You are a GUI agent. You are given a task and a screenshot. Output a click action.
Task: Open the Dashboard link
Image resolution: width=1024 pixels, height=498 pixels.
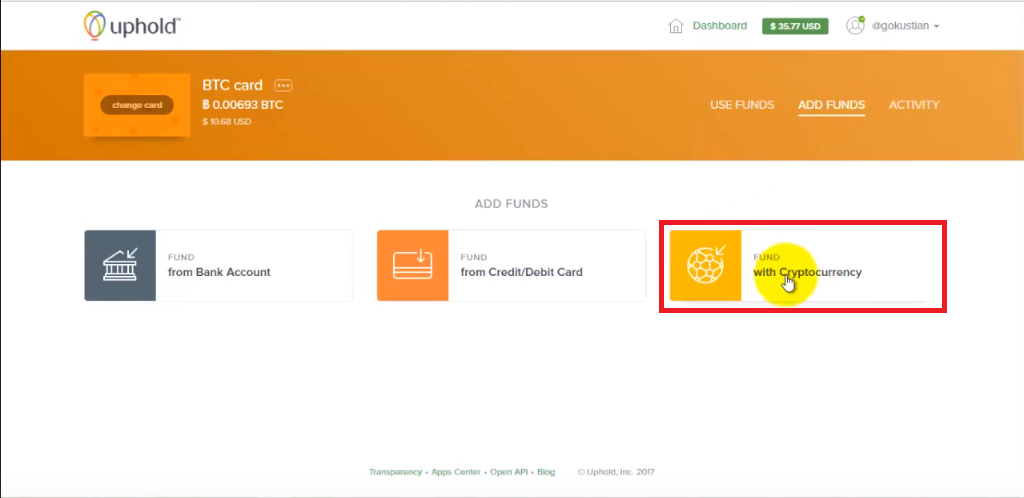(720, 26)
